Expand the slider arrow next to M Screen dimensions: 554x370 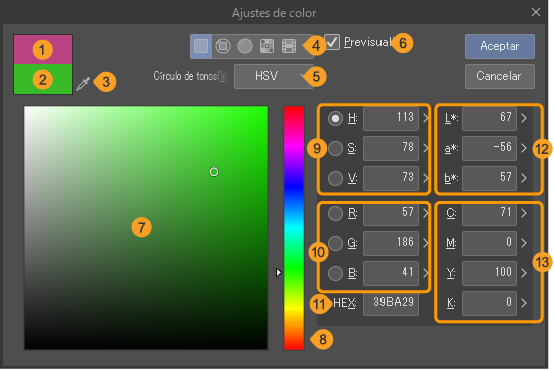pos(524,243)
